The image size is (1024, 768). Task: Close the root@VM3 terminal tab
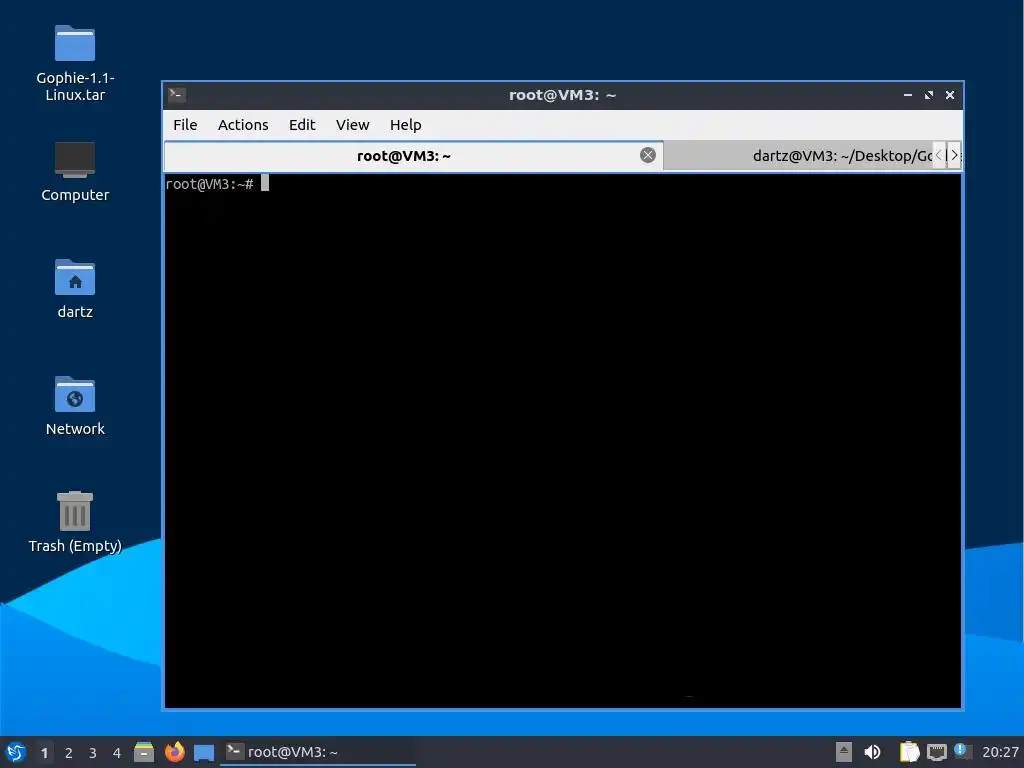point(648,155)
